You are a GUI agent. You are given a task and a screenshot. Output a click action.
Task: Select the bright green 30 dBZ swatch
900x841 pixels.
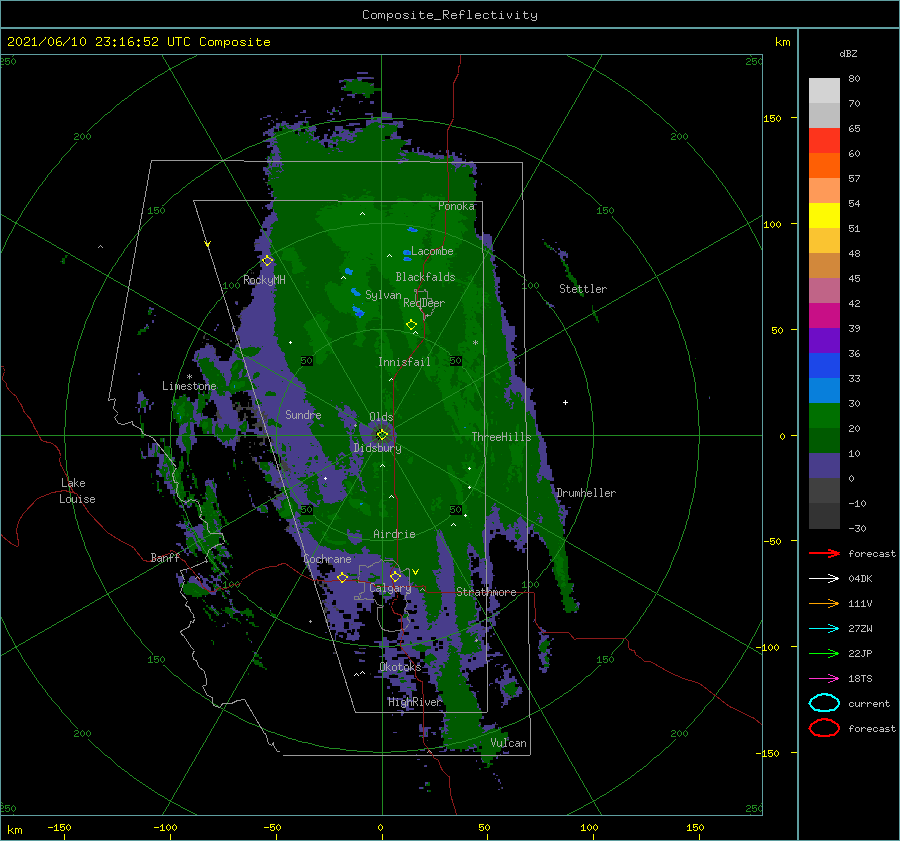pyautogui.click(x=824, y=416)
